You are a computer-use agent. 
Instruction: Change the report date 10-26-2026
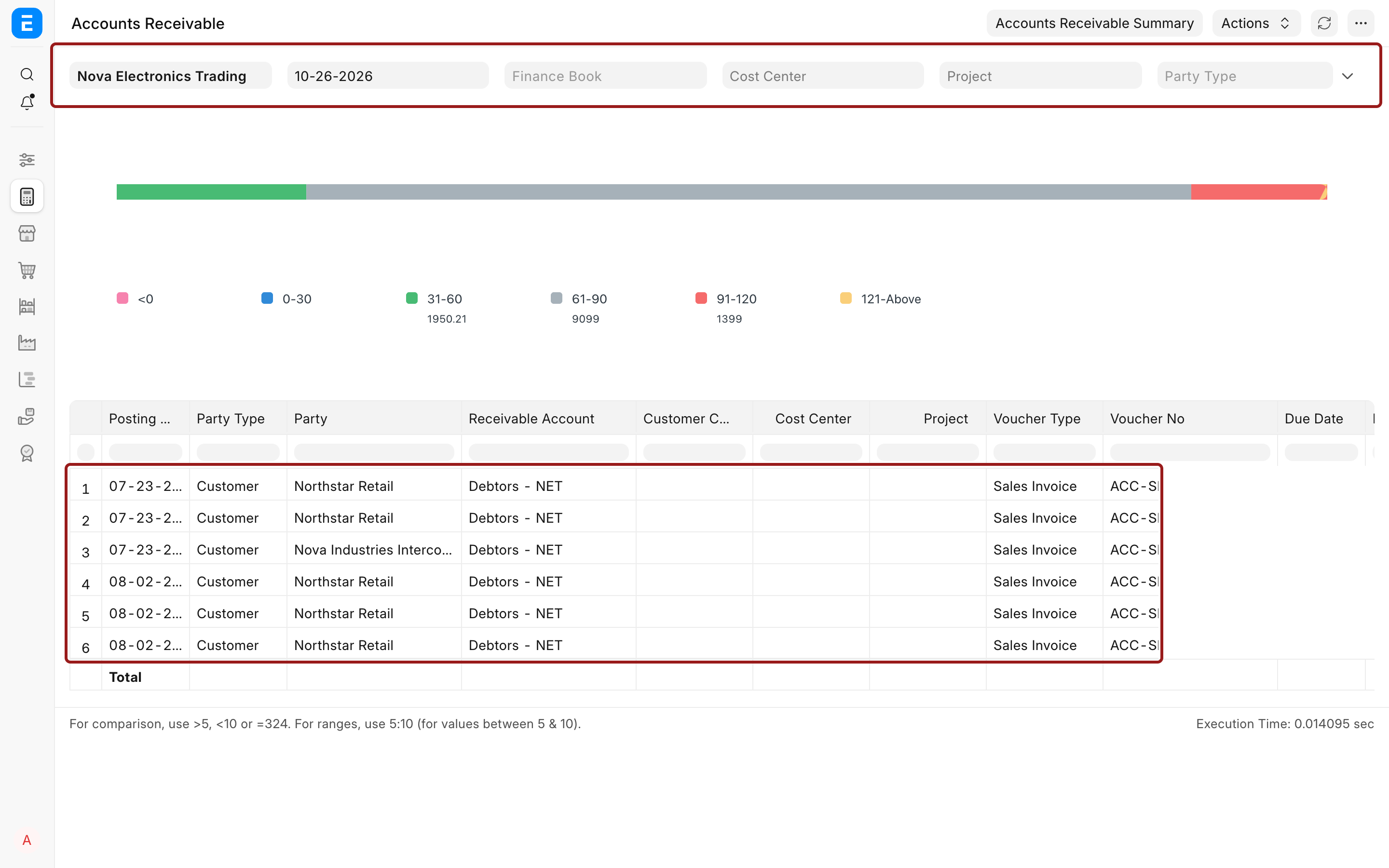pos(387,76)
